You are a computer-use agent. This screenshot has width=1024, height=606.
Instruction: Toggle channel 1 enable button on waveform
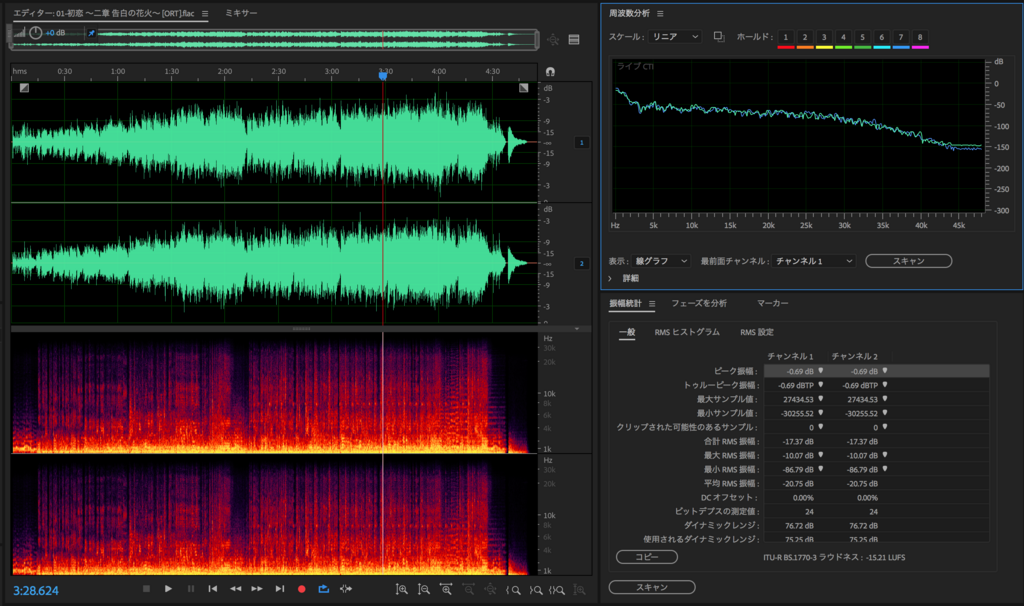(582, 142)
